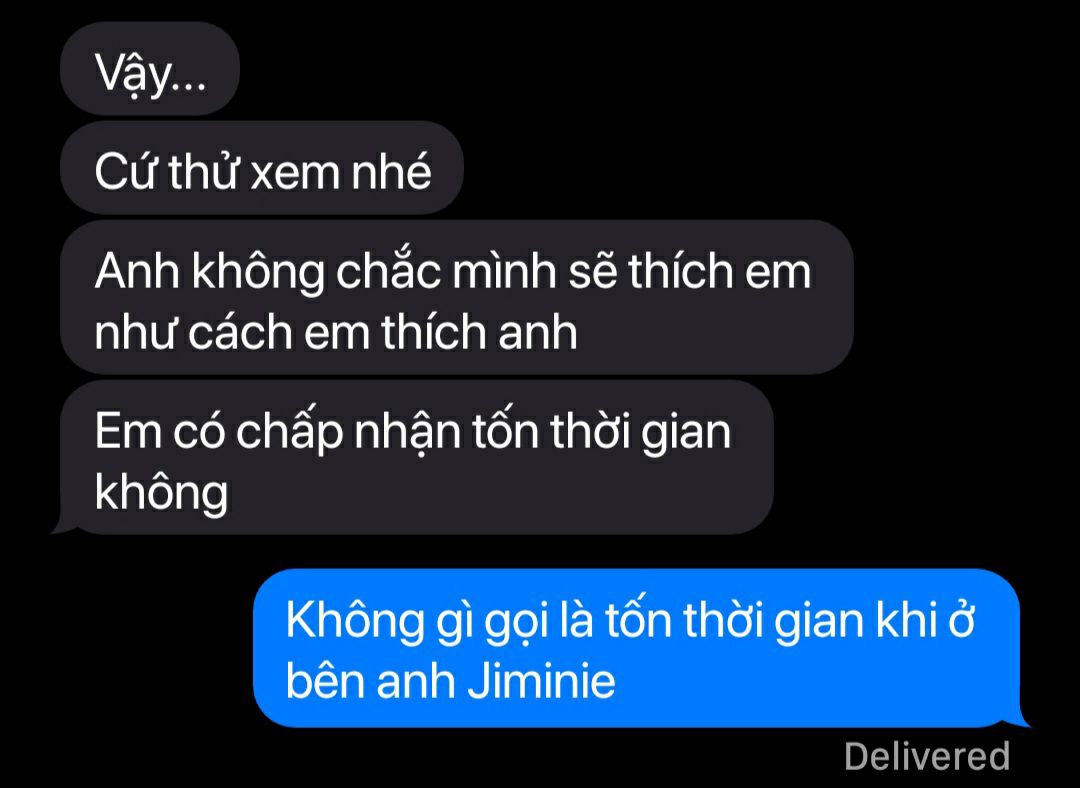
Task: Click "gọi là" in the blue bubble
Action: click(529, 621)
